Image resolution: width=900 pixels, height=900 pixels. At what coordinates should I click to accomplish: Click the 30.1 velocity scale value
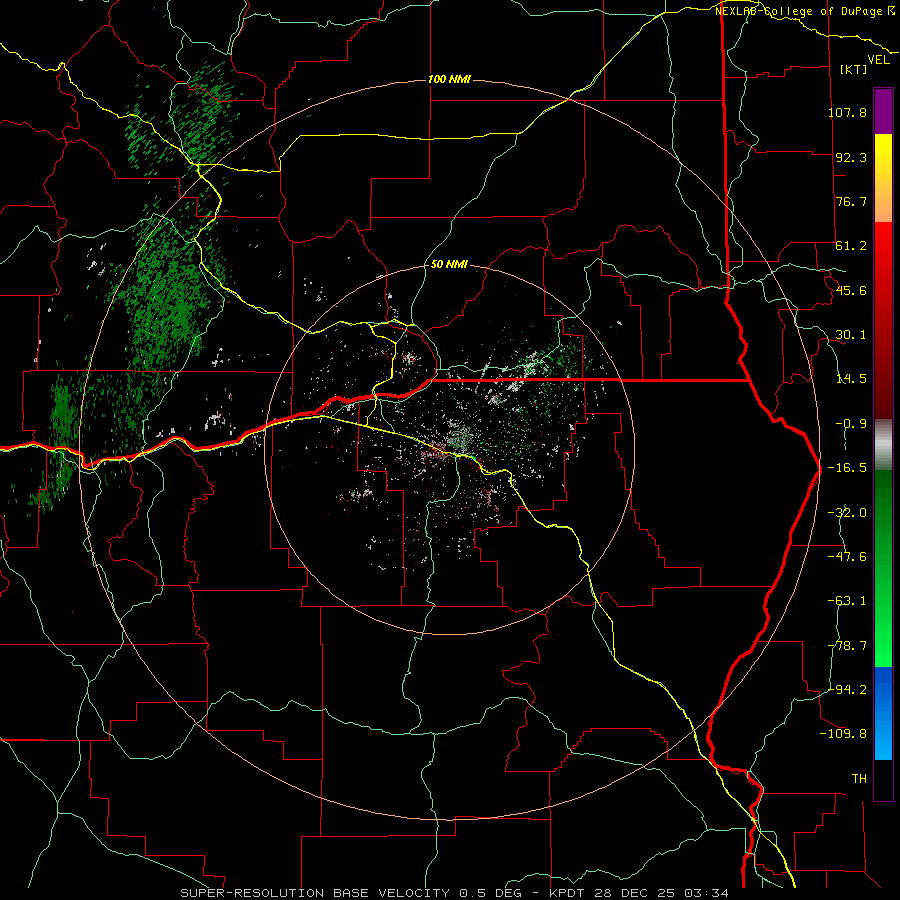[x=851, y=335]
